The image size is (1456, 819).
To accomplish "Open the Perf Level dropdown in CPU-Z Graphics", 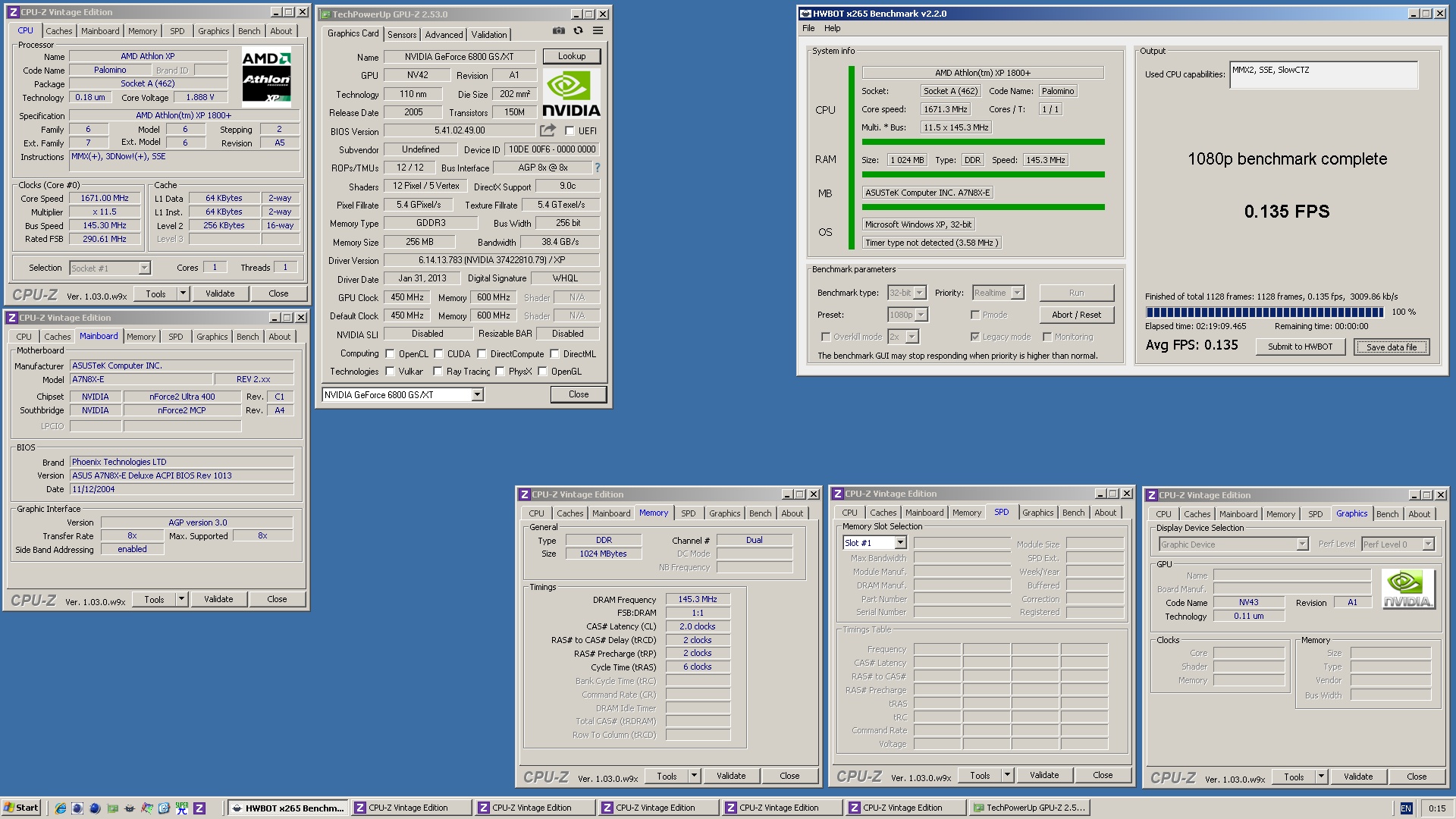I will [1428, 544].
